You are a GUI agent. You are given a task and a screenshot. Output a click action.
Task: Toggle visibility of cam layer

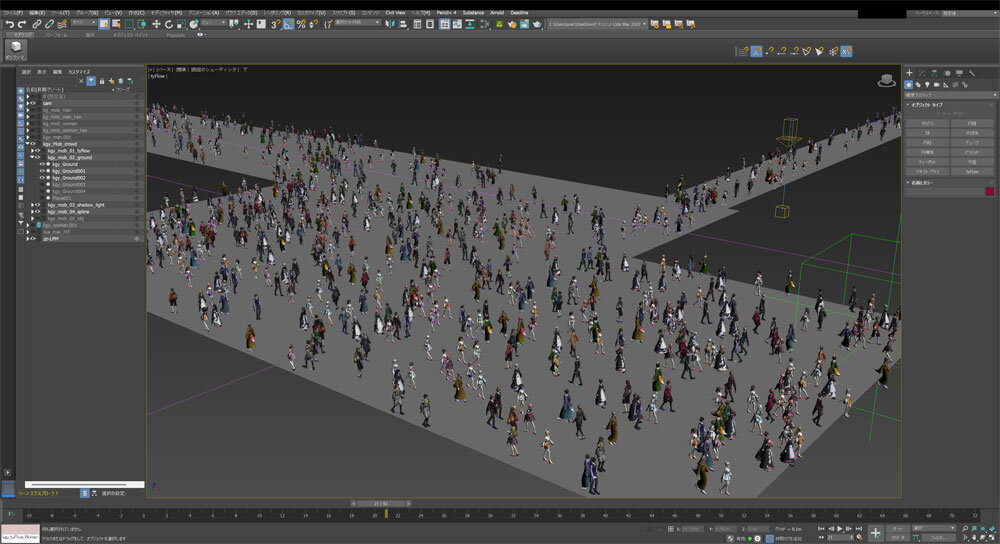coord(33,103)
